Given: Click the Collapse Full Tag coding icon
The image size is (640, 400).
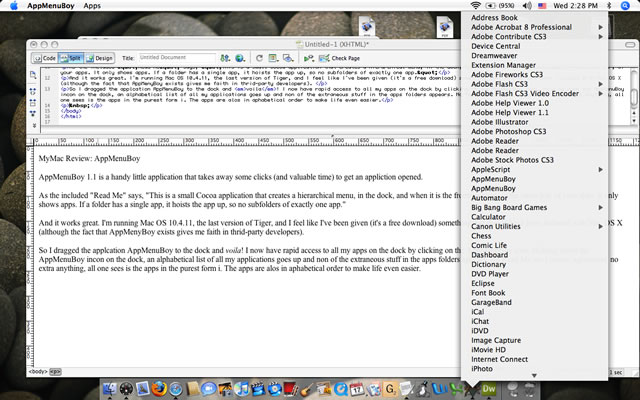Looking at the screenshot, I should pyautogui.click(x=33, y=92).
